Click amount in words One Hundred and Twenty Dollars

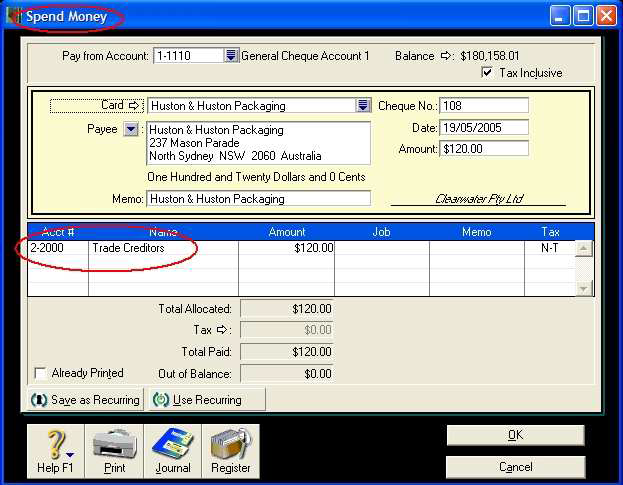(x=256, y=177)
